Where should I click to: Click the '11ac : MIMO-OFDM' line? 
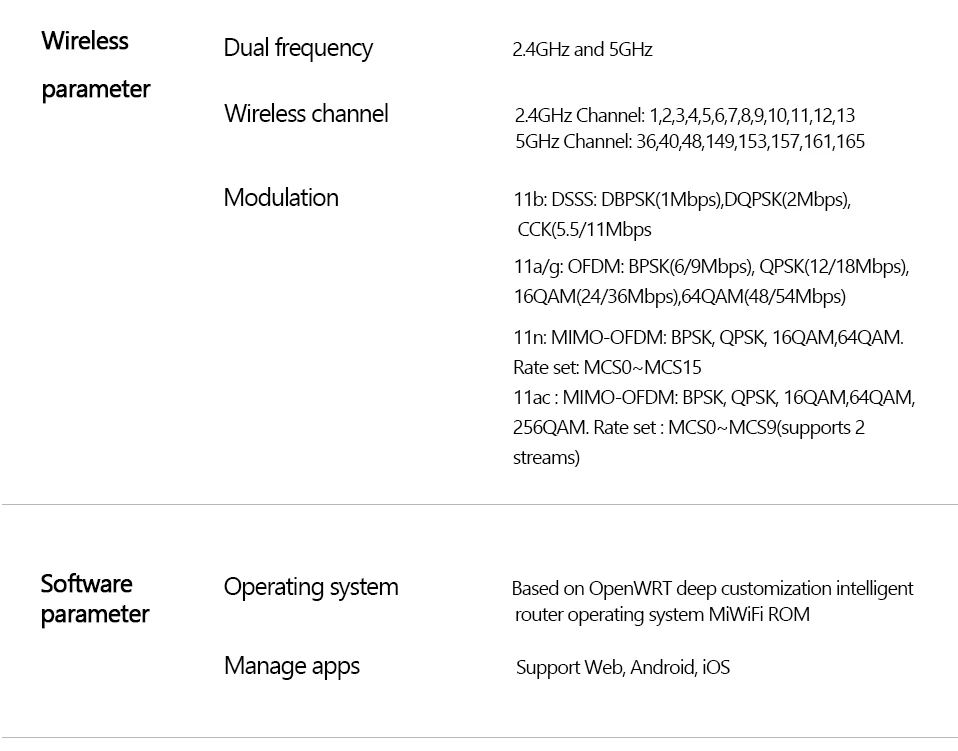click(x=714, y=398)
